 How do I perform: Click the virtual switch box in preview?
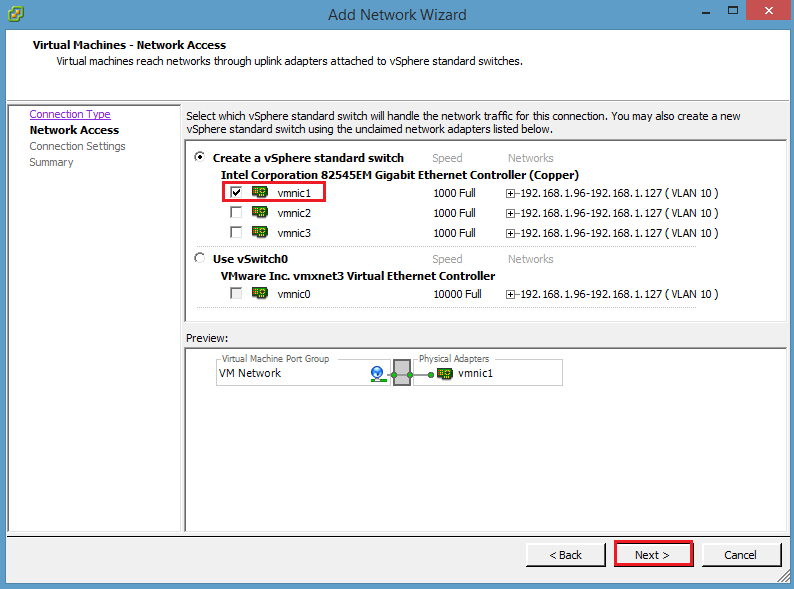click(x=402, y=373)
